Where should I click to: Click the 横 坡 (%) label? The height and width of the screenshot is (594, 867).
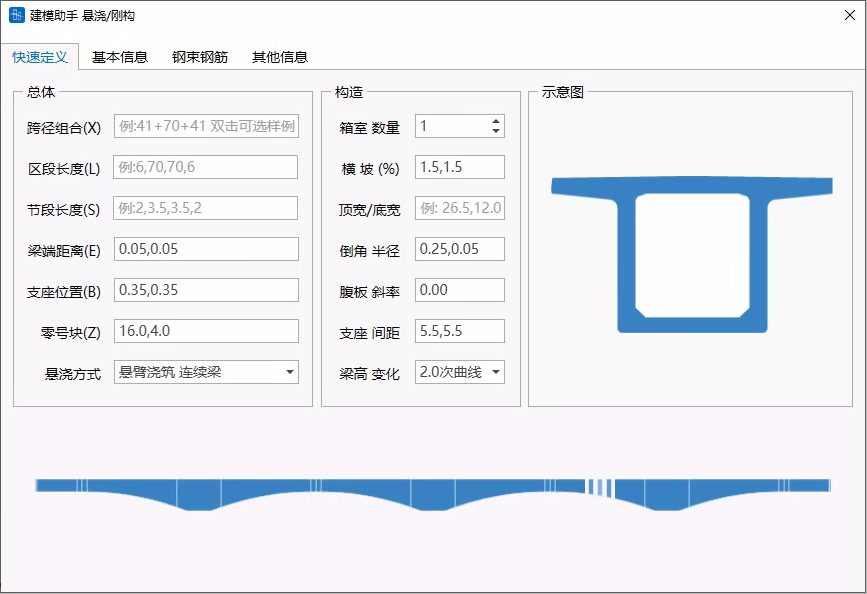point(370,169)
